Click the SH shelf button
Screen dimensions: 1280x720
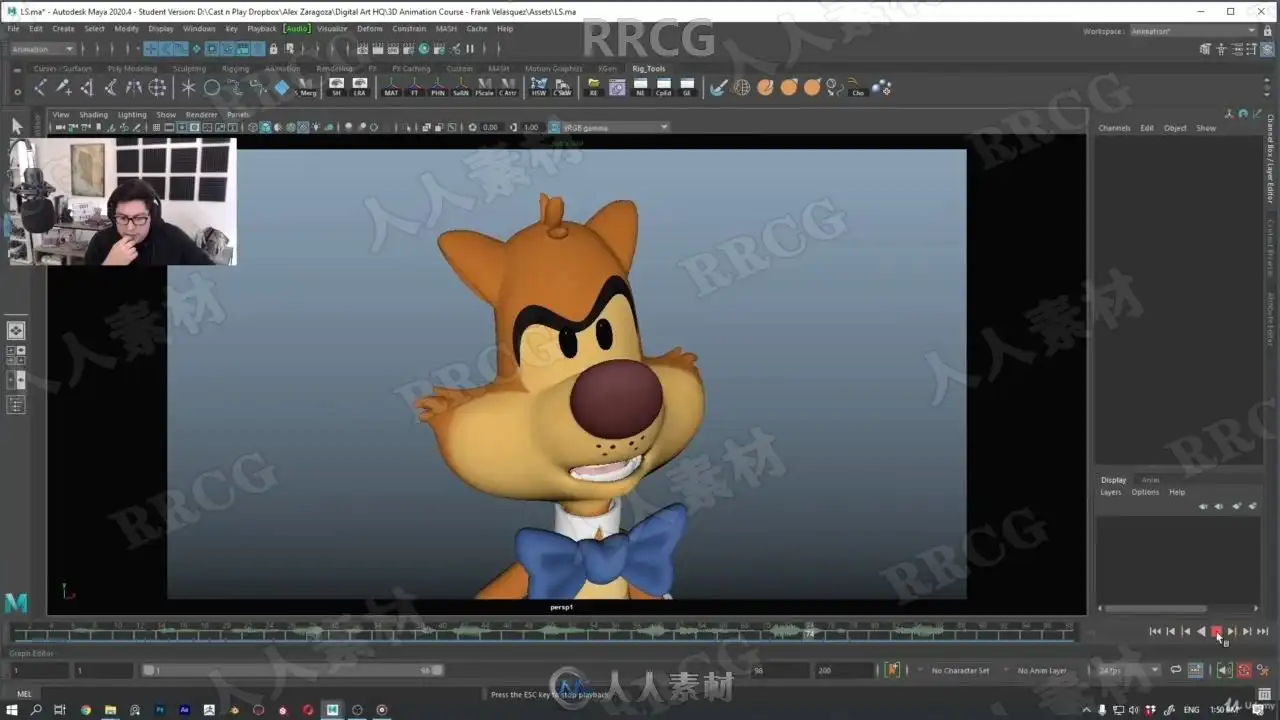tap(336, 87)
